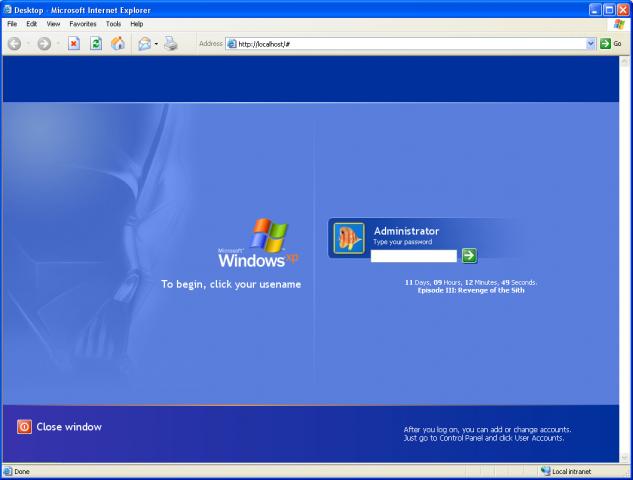Click the Close window text link

(69, 427)
